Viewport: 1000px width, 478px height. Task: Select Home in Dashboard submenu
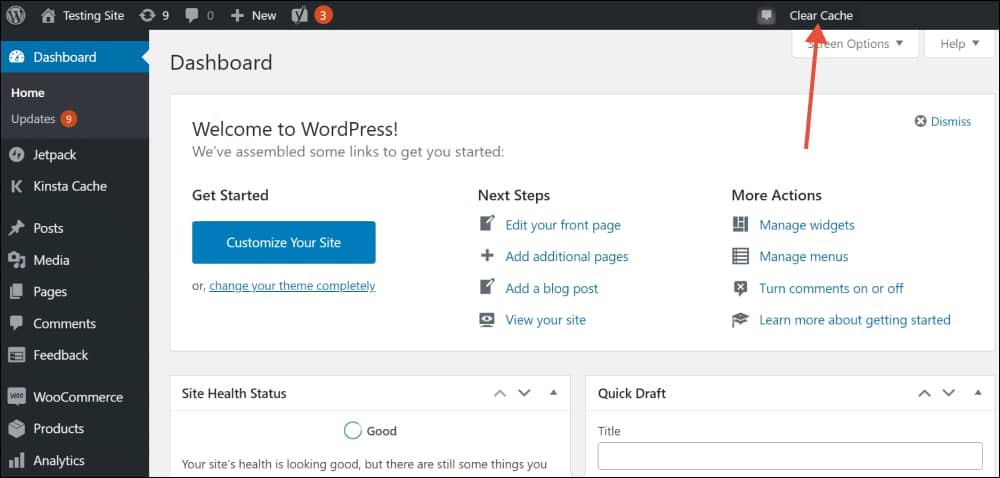(x=27, y=93)
